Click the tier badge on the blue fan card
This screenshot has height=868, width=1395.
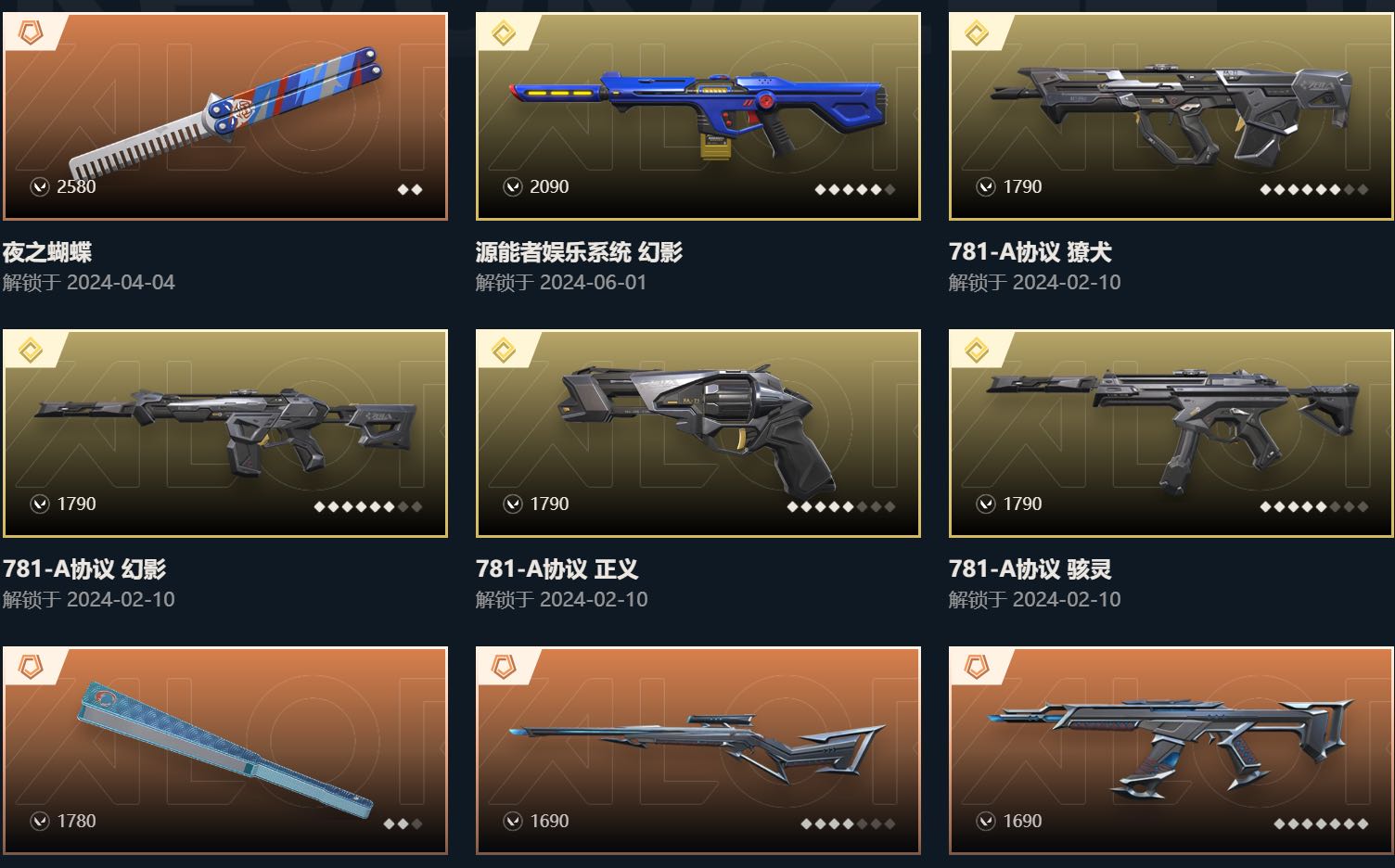(30, 669)
